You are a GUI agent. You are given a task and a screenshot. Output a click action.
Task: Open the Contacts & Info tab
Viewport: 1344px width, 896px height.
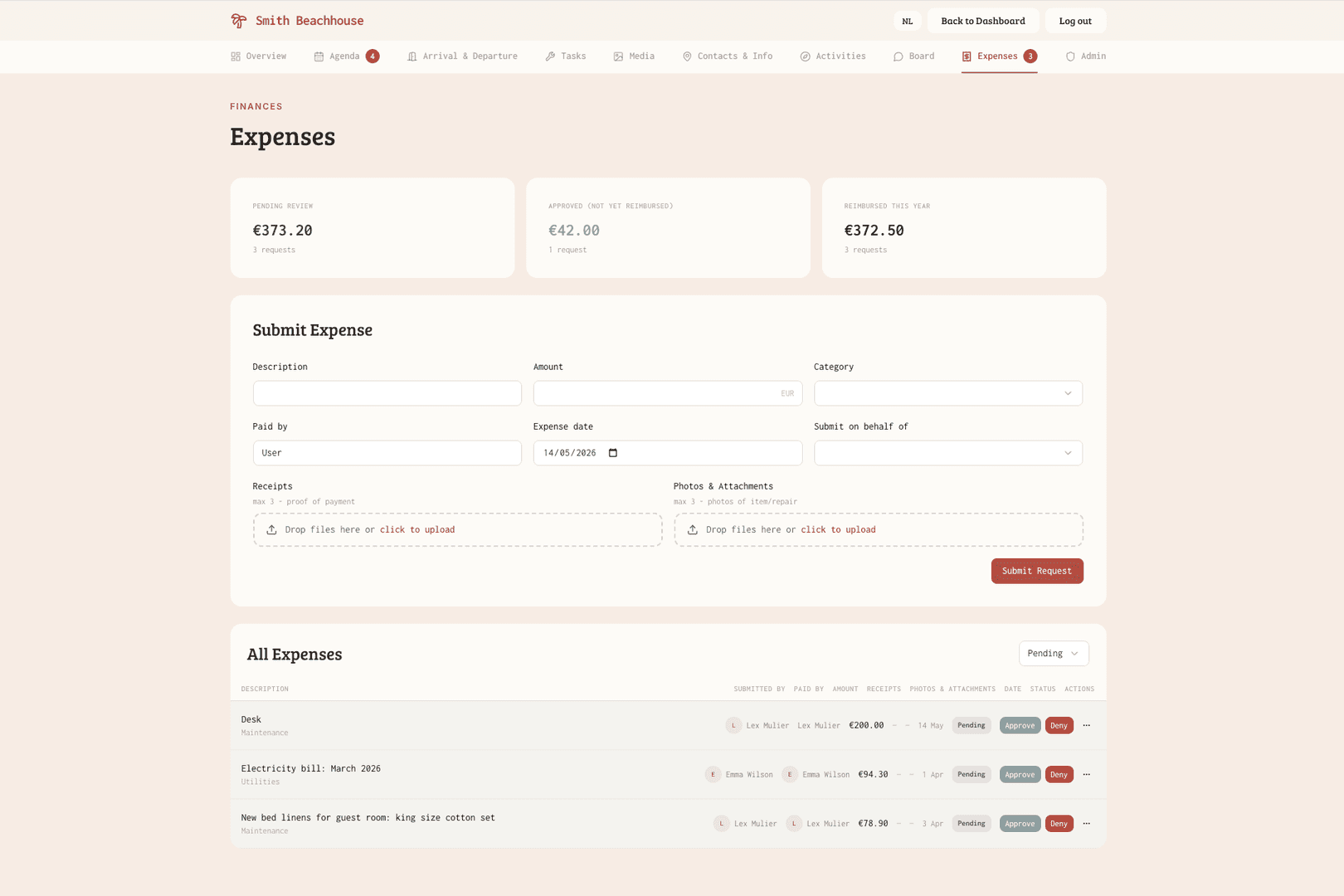pos(727,56)
